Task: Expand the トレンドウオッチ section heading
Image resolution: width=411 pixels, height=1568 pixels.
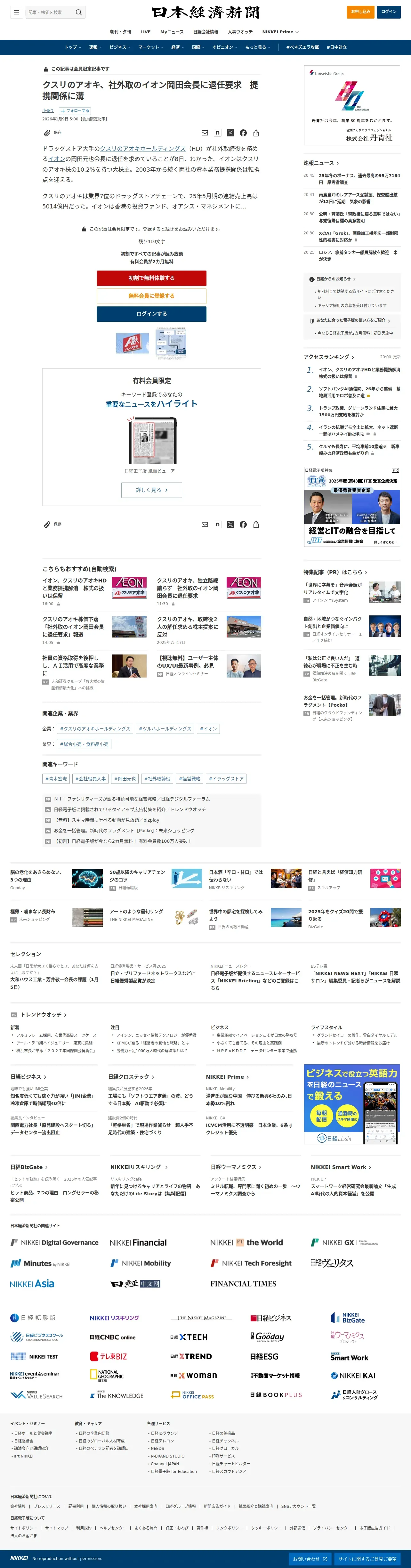Action: (x=44, y=1015)
